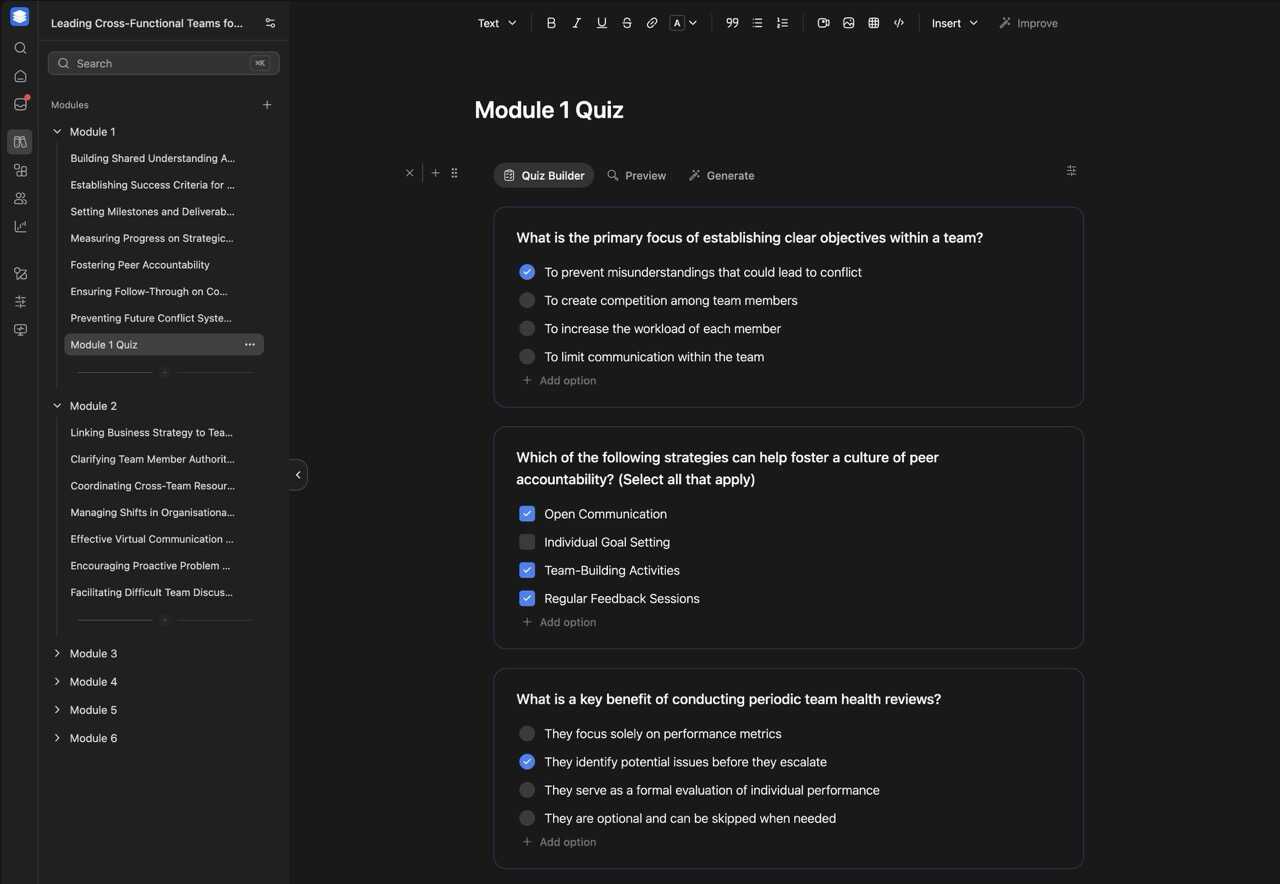Insert a table from the toolbar
1280x884 pixels.
(874, 23)
